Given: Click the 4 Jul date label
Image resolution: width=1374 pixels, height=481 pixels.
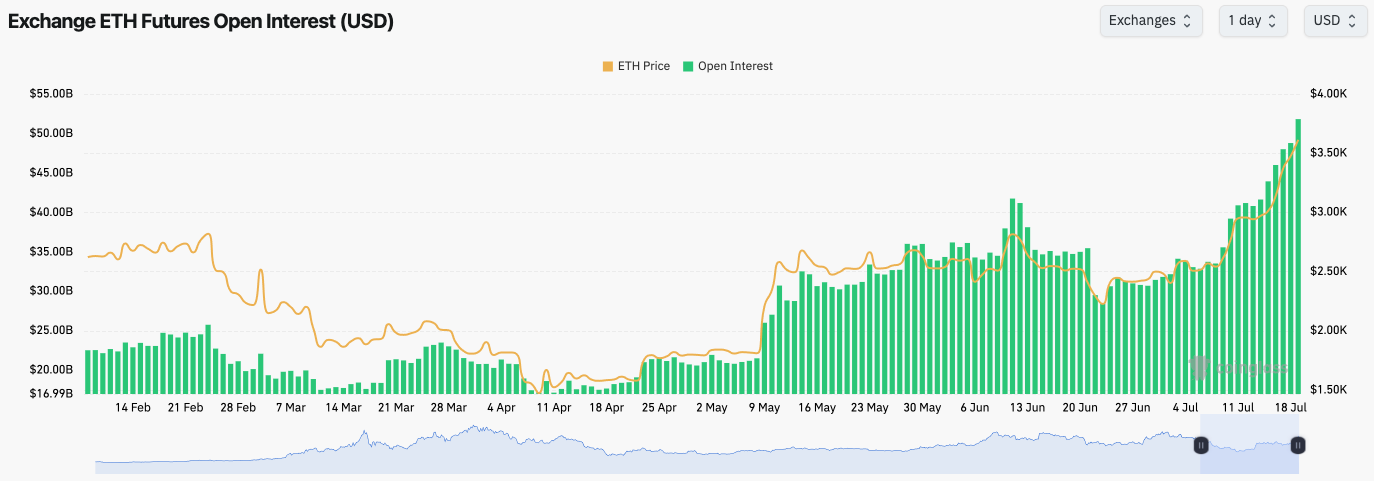Looking at the screenshot, I should click(x=1185, y=408).
